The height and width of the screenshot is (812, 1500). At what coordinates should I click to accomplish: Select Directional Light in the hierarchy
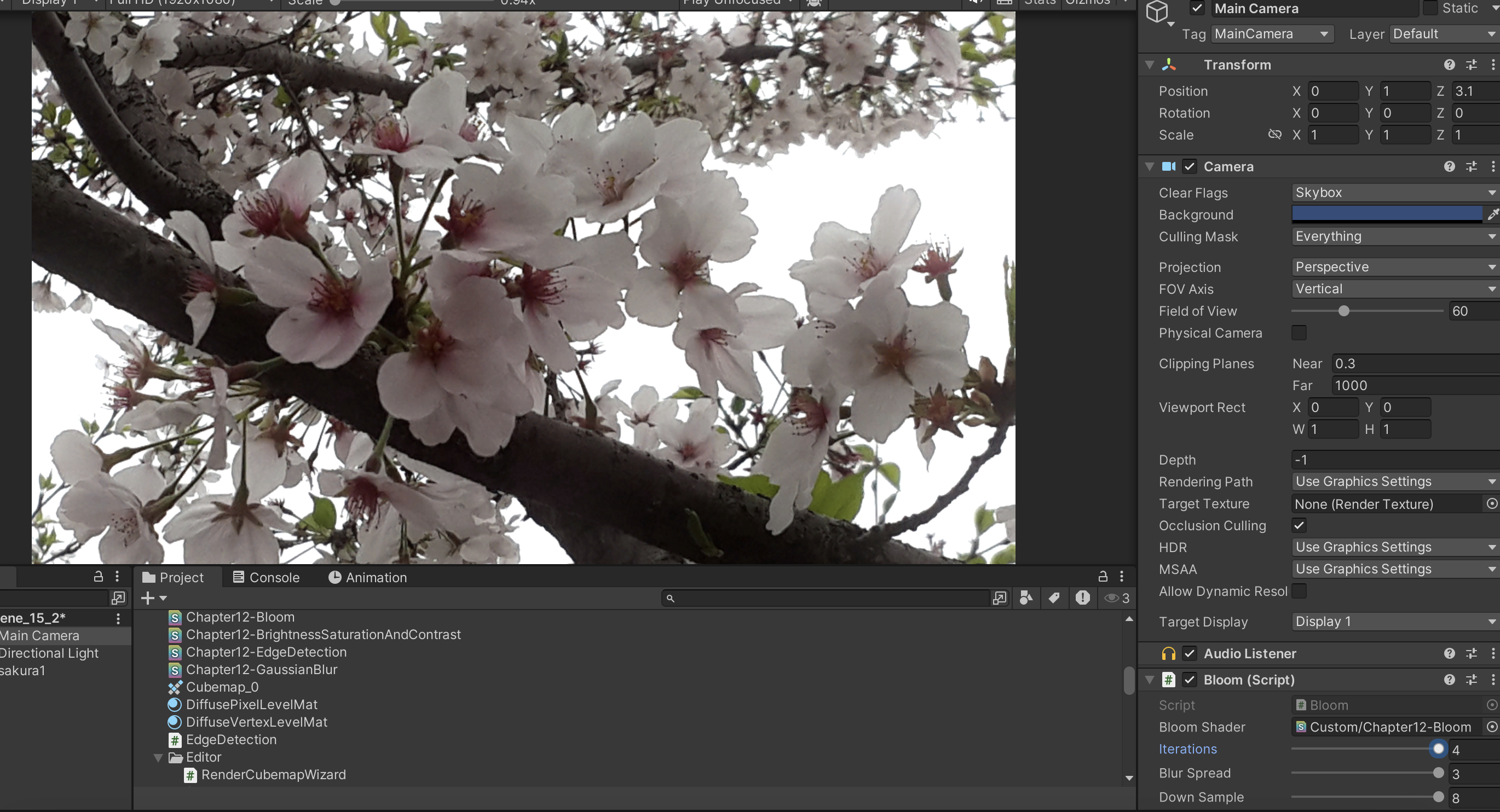[x=49, y=653]
